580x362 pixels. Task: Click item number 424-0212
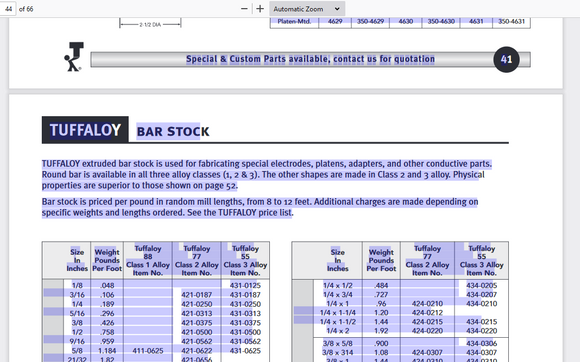(x=427, y=312)
